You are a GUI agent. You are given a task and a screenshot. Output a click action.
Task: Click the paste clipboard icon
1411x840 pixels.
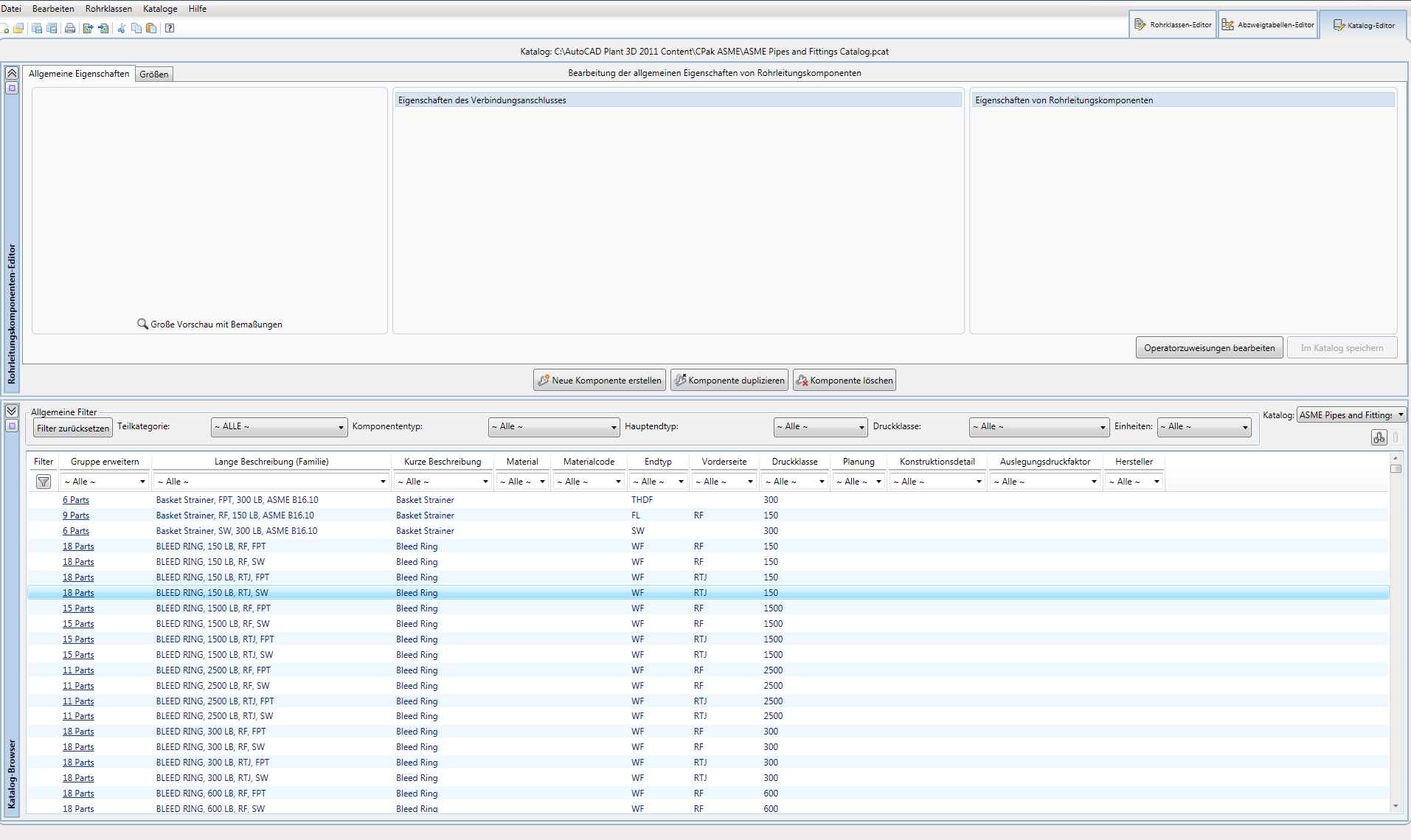(x=151, y=28)
